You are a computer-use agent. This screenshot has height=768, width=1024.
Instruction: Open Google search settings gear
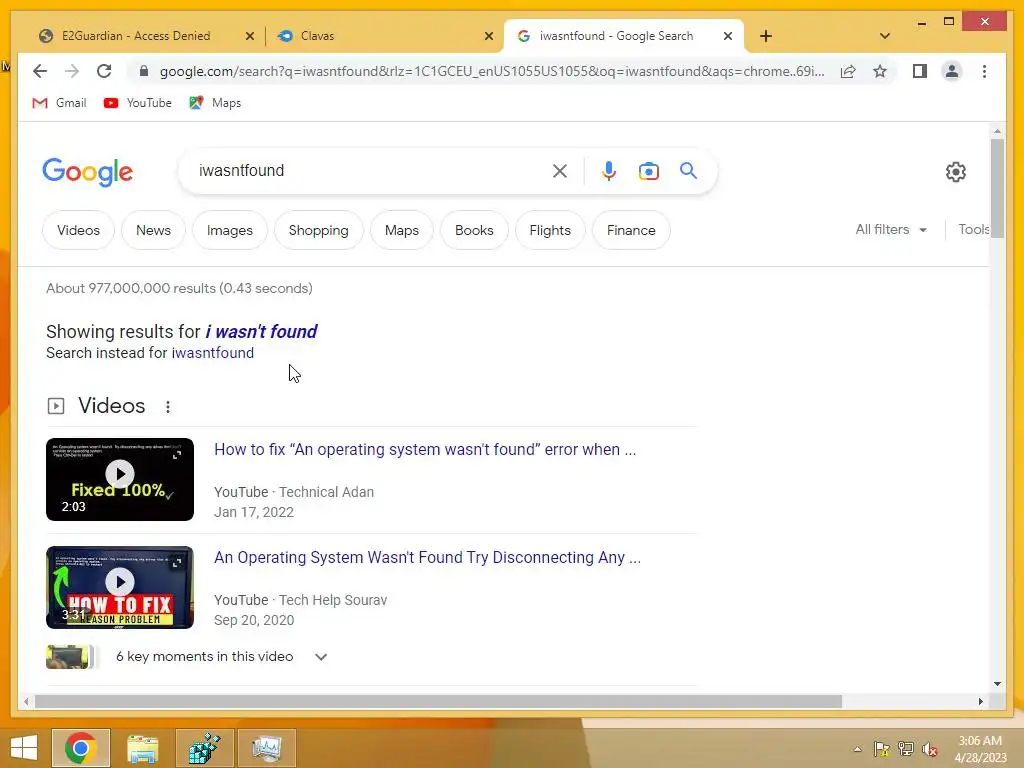tap(955, 172)
